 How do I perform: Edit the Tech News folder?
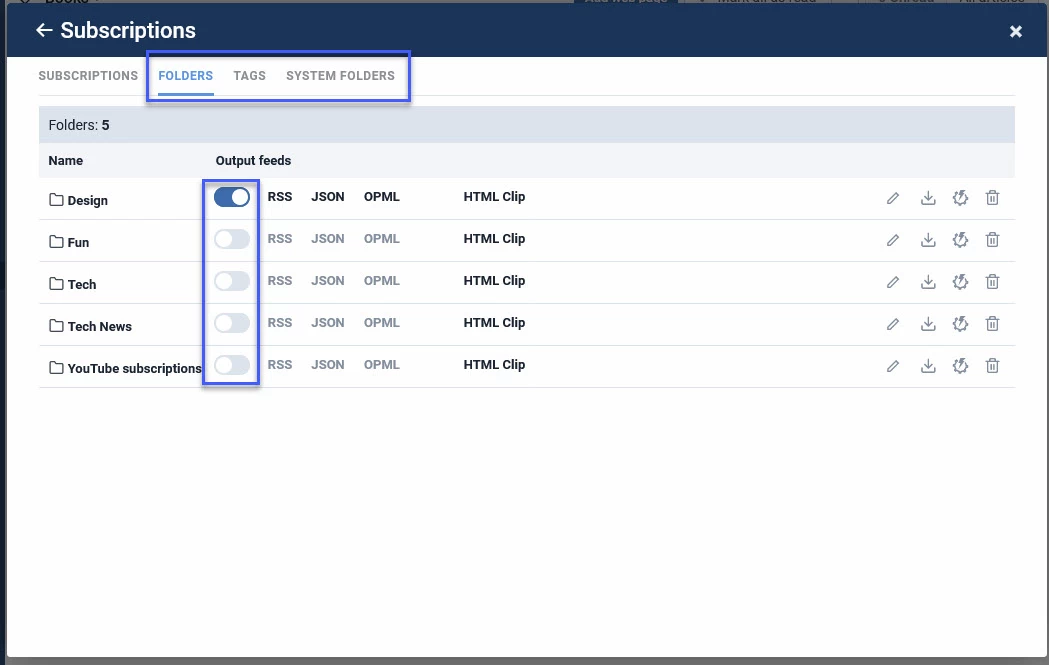(x=893, y=324)
